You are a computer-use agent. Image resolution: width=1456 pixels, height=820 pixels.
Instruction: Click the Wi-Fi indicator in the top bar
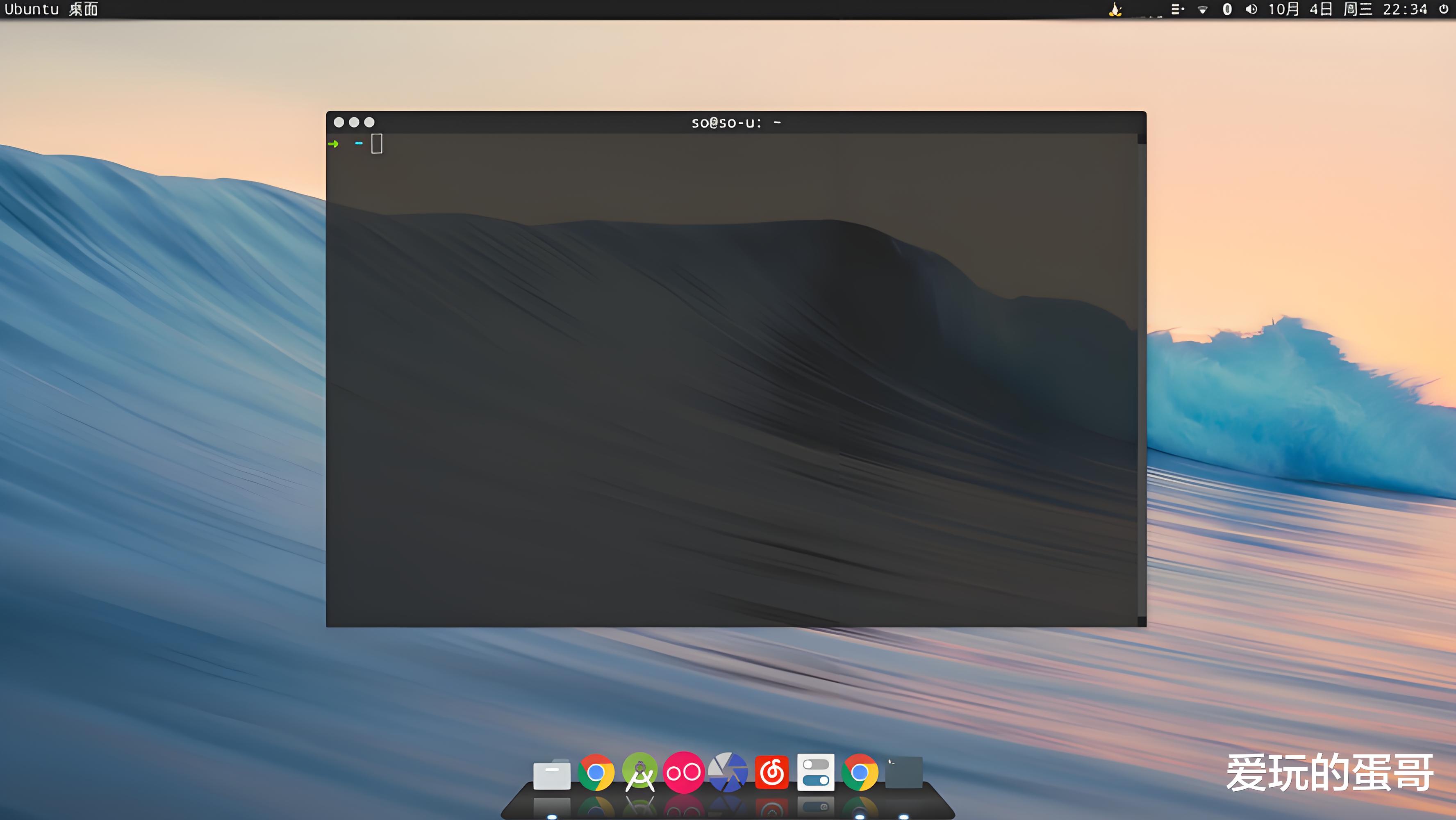(1203, 9)
